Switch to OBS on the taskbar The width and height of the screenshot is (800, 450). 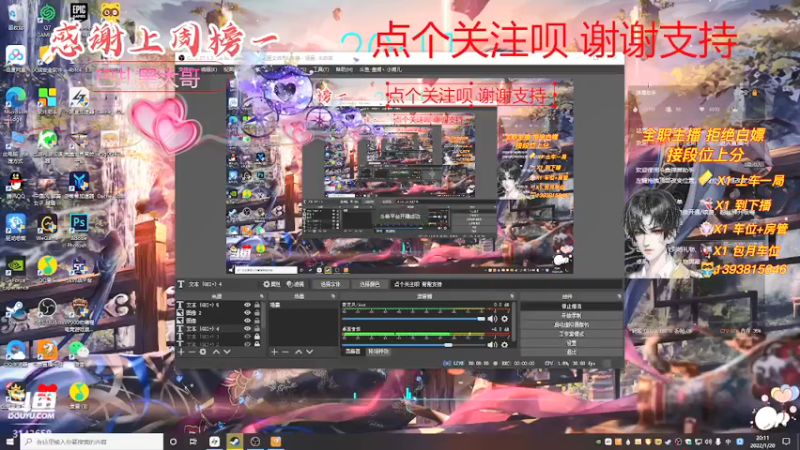tap(255, 441)
